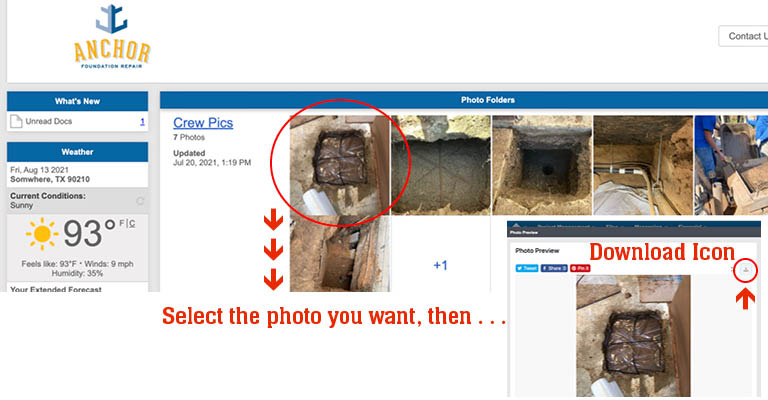
Task: Click the Unread Docs document icon
Action: pos(16,121)
